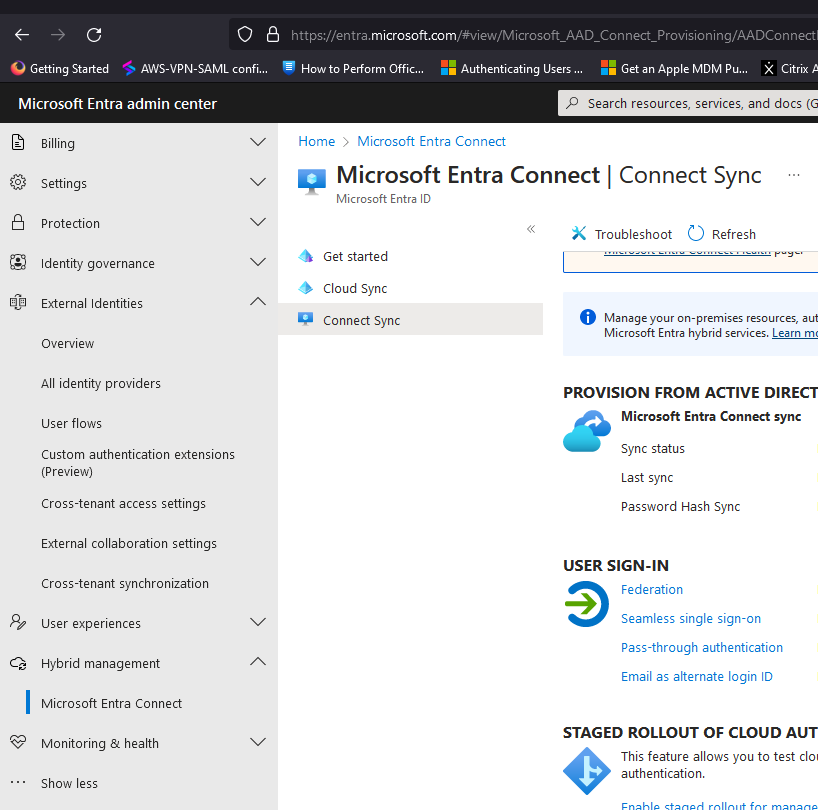Select Cloud Sync in the menu
818x810 pixels.
[355, 288]
